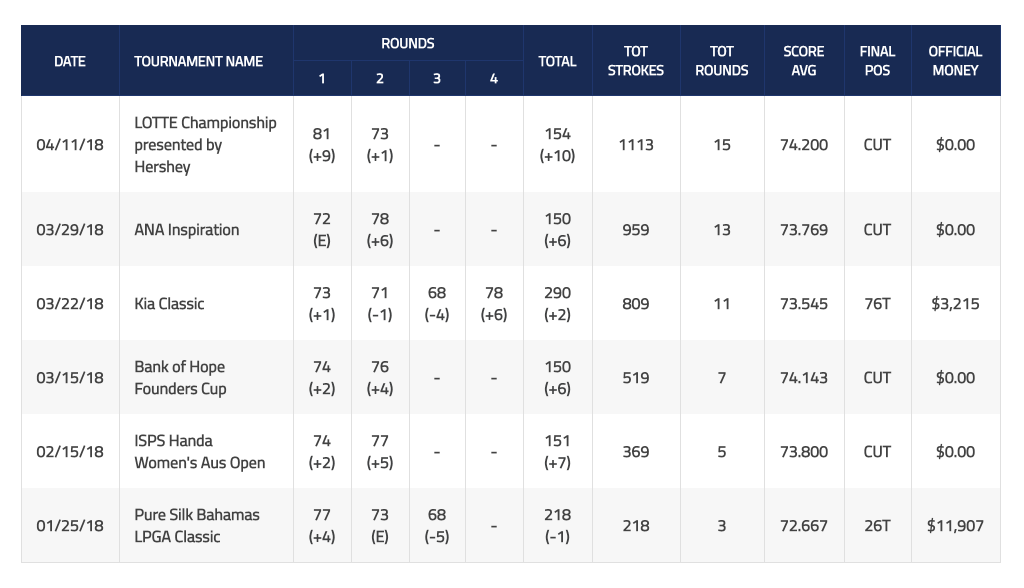
Task: Select the $11,907 money cell
Action: pyautogui.click(x=955, y=526)
